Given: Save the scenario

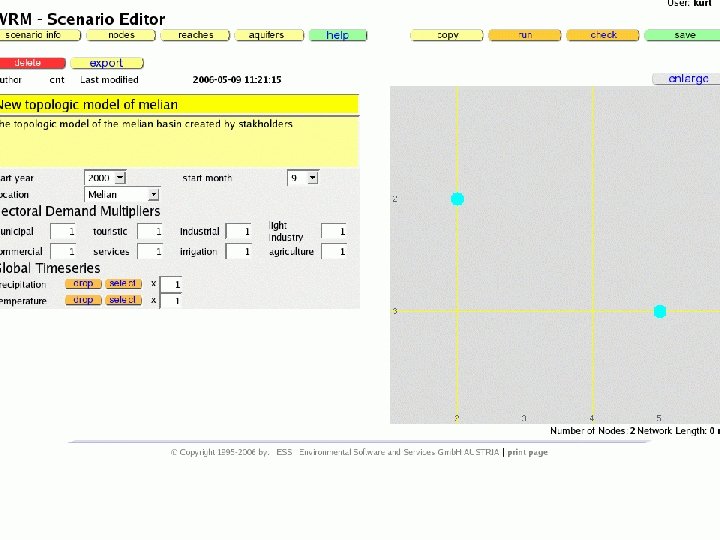Looking at the screenshot, I should 683,35.
